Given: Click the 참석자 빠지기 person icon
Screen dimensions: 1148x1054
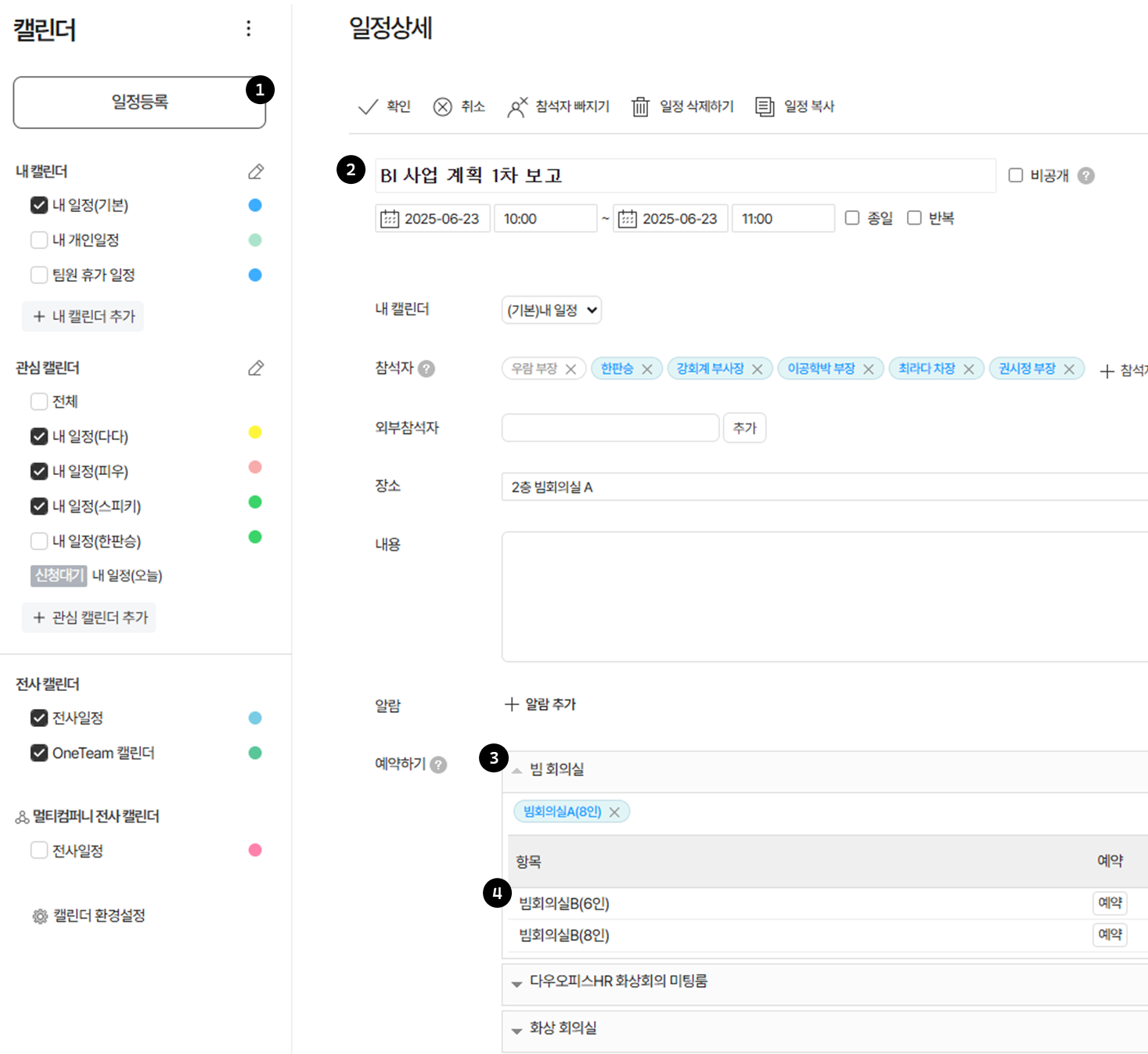Looking at the screenshot, I should 517,106.
